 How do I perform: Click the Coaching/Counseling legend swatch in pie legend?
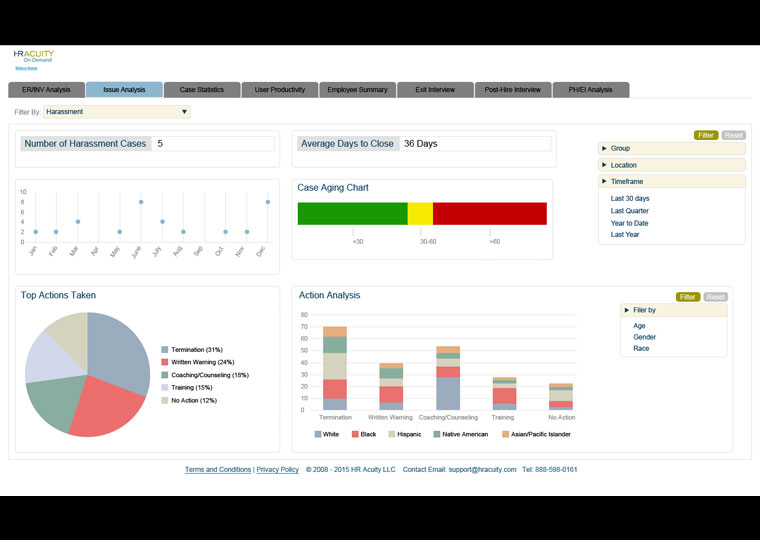coord(165,375)
